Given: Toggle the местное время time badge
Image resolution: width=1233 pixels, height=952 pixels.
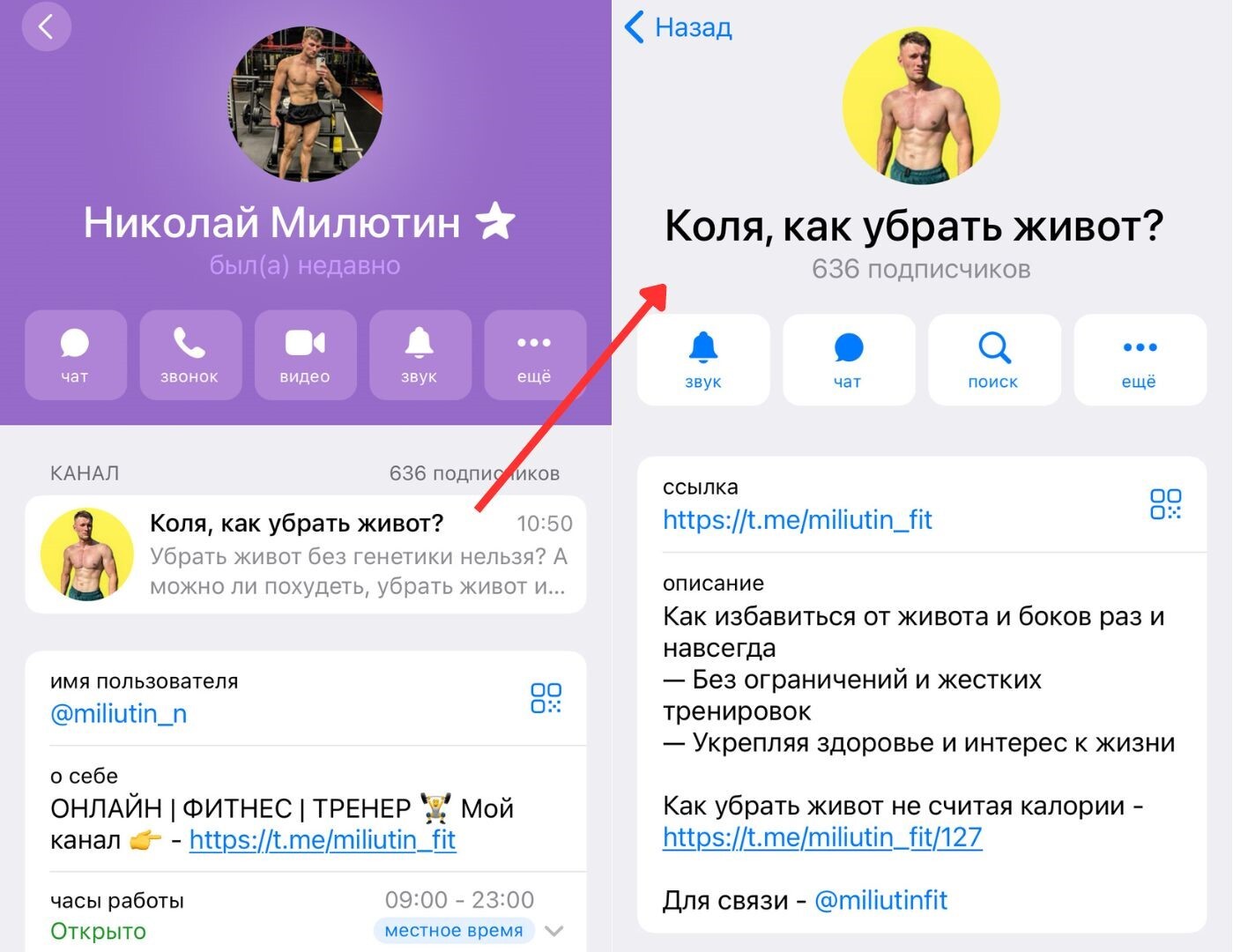Looking at the screenshot, I should [x=454, y=931].
